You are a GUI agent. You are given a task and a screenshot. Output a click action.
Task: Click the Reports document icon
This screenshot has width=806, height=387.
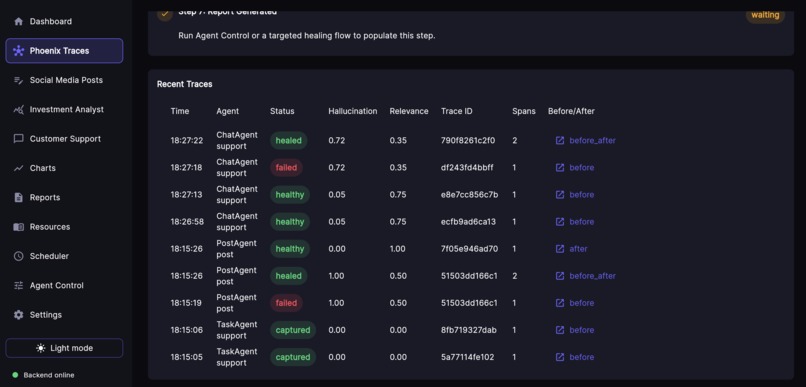point(19,197)
